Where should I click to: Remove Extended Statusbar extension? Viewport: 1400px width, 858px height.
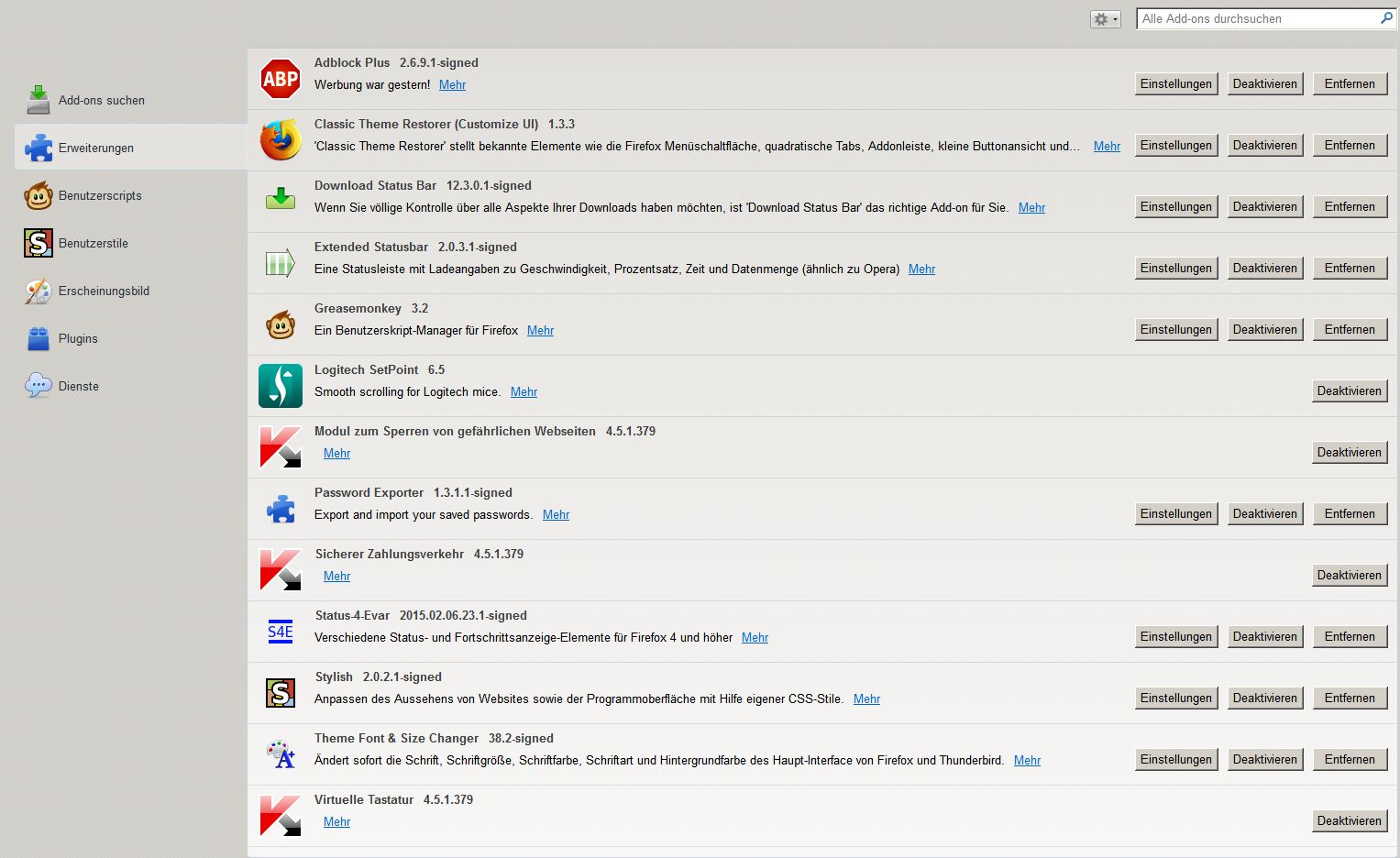pos(1350,268)
